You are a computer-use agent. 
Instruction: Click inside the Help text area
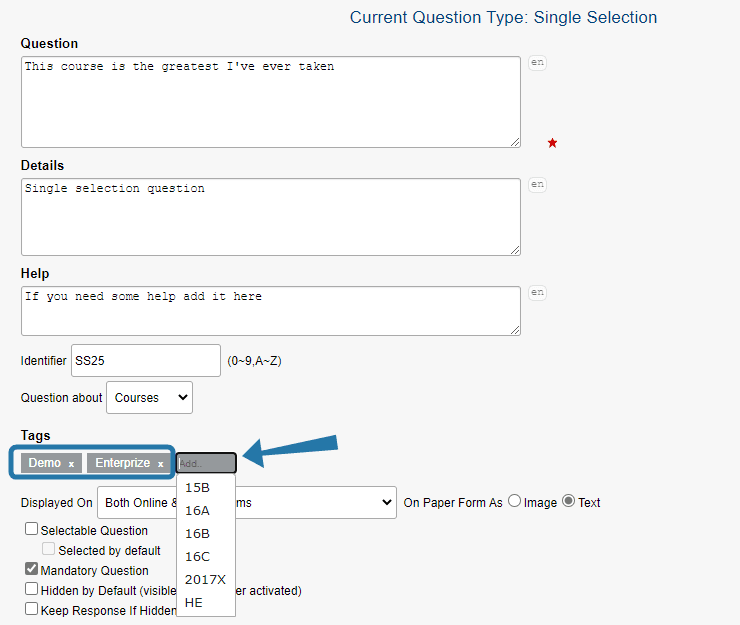click(270, 310)
